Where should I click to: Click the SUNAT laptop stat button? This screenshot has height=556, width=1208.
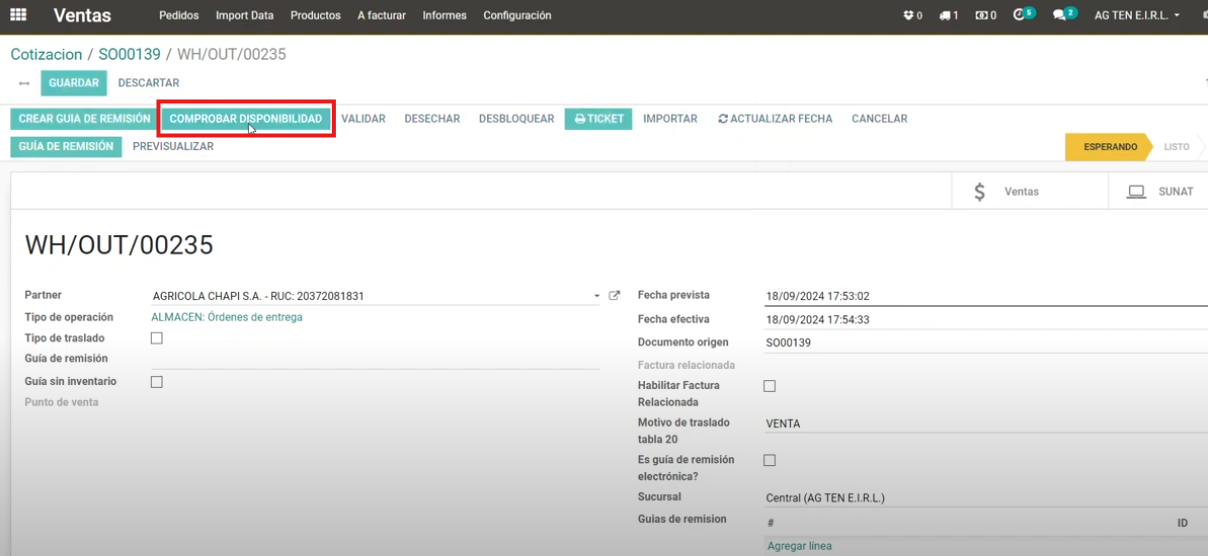(x=1159, y=191)
